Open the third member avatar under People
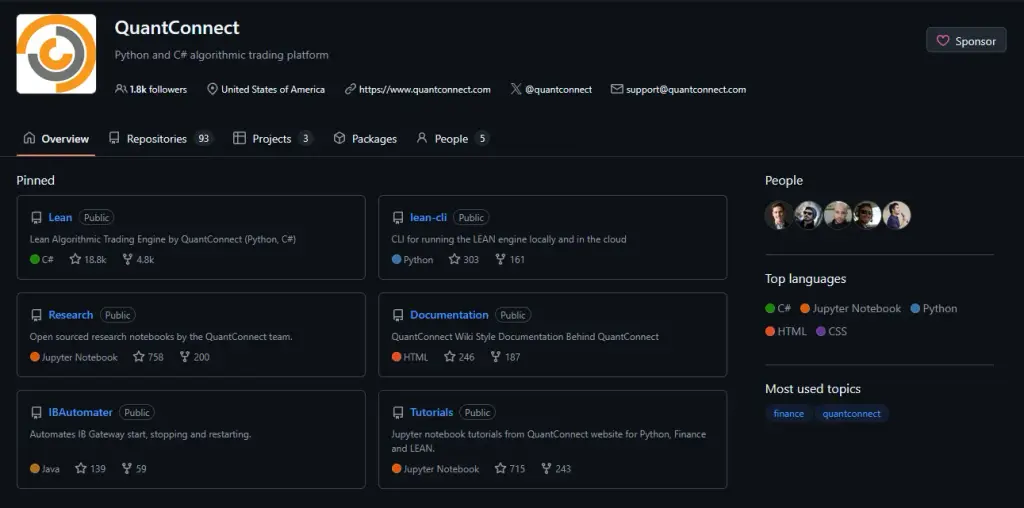 click(838, 215)
